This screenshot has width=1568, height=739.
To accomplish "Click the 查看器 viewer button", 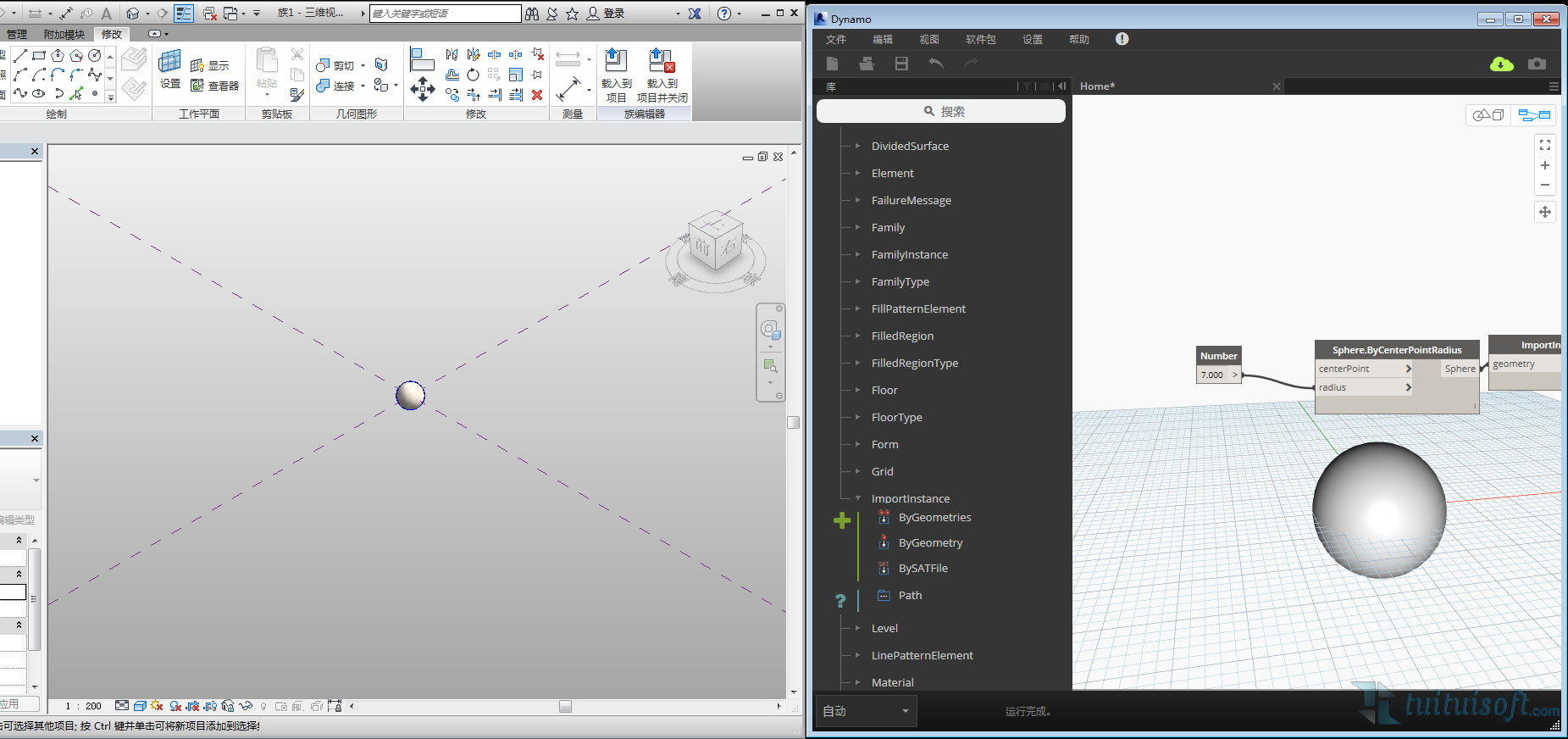I will click(x=215, y=86).
